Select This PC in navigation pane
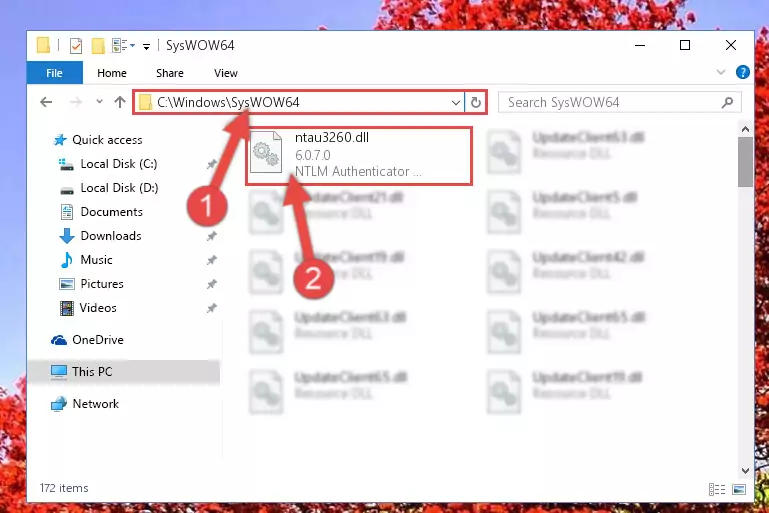The width and height of the screenshot is (769, 513). pos(92,372)
